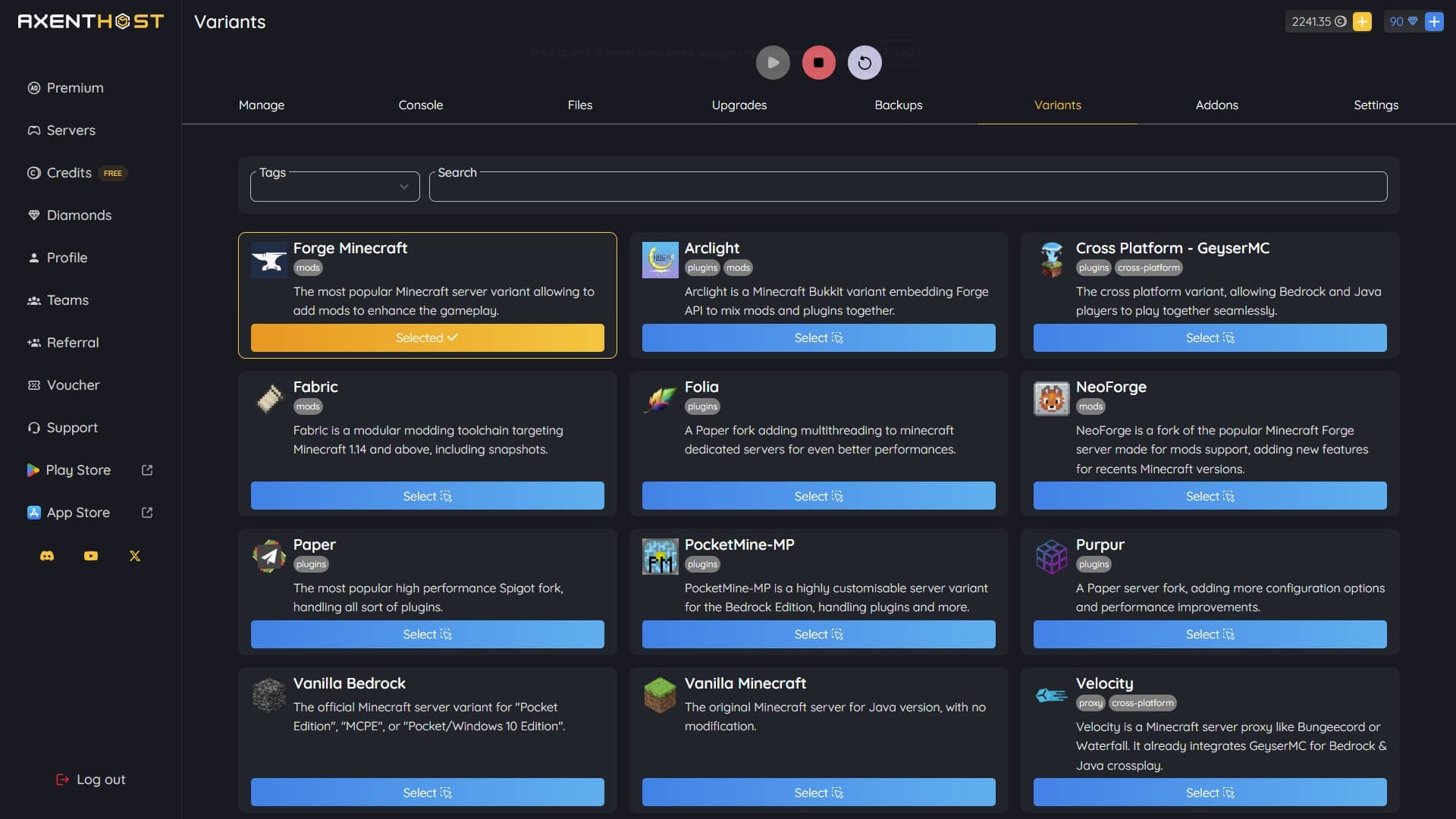Viewport: 1456px width, 819px height.
Task: Switch to the Console tab
Action: (x=420, y=104)
